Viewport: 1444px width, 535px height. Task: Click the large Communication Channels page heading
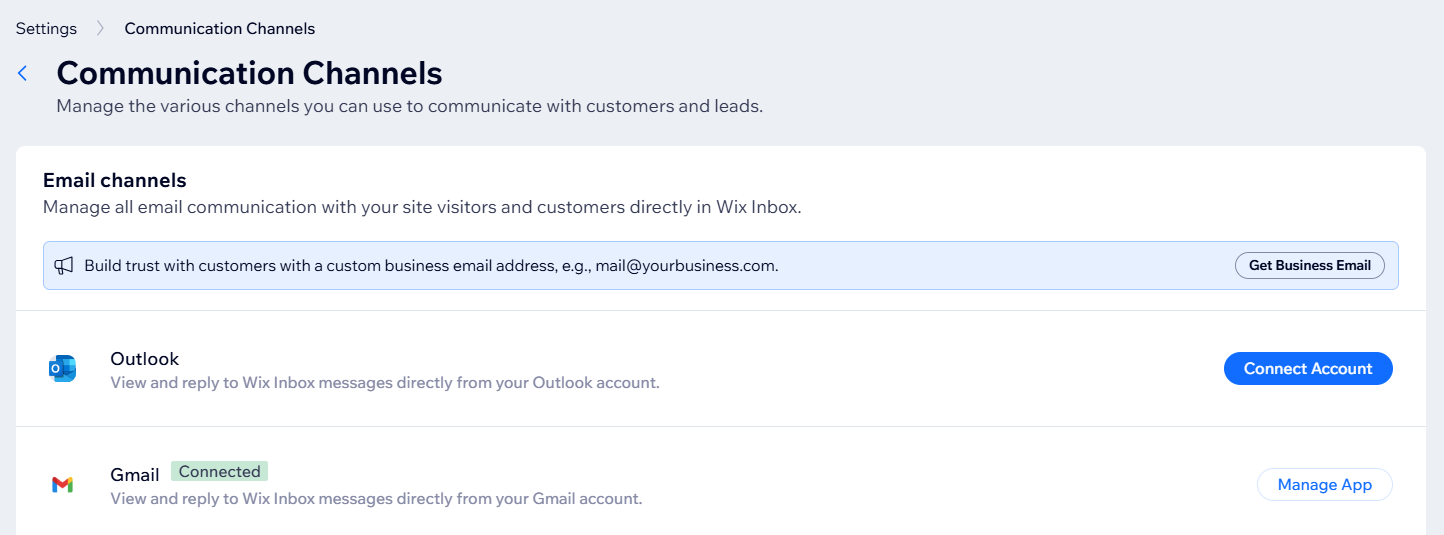249,73
